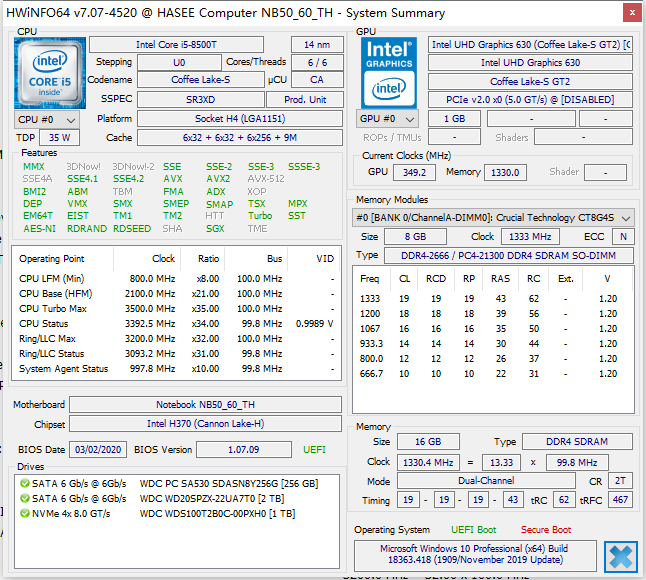Image resolution: width=646 pixels, height=580 pixels.
Task: Click the GPU clock value 349.2
Action: (x=414, y=172)
